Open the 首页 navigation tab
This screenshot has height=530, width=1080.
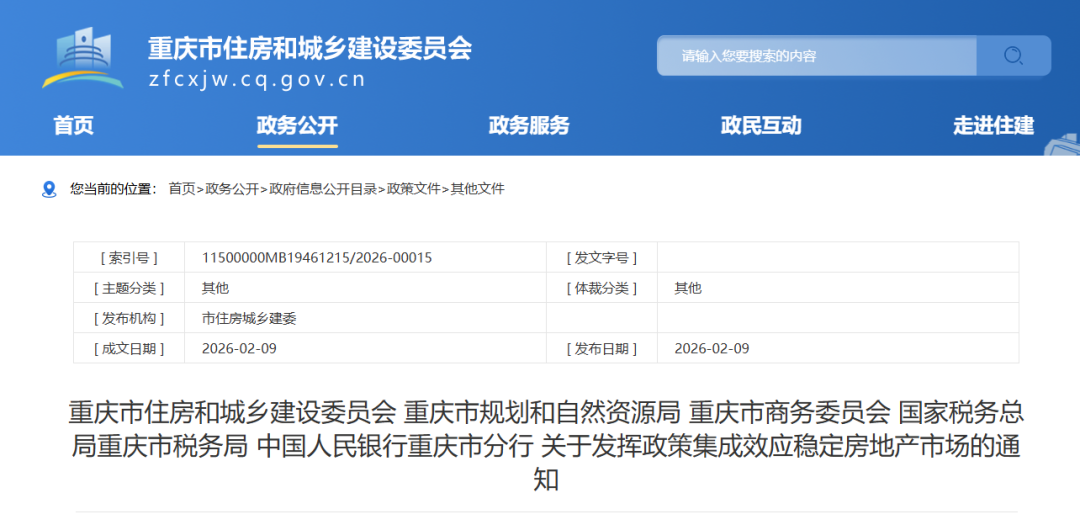coord(73,126)
